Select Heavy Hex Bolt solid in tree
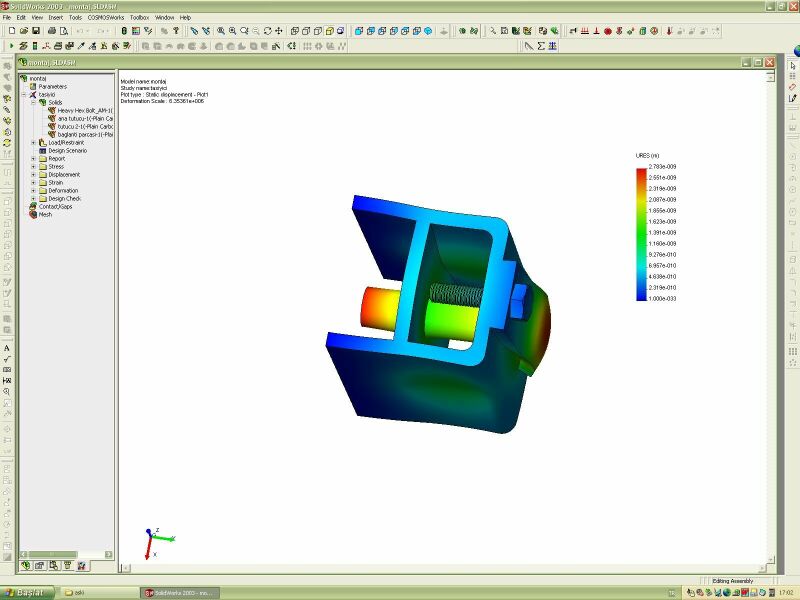Screen dimensions: 800x600 pos(83,110)
